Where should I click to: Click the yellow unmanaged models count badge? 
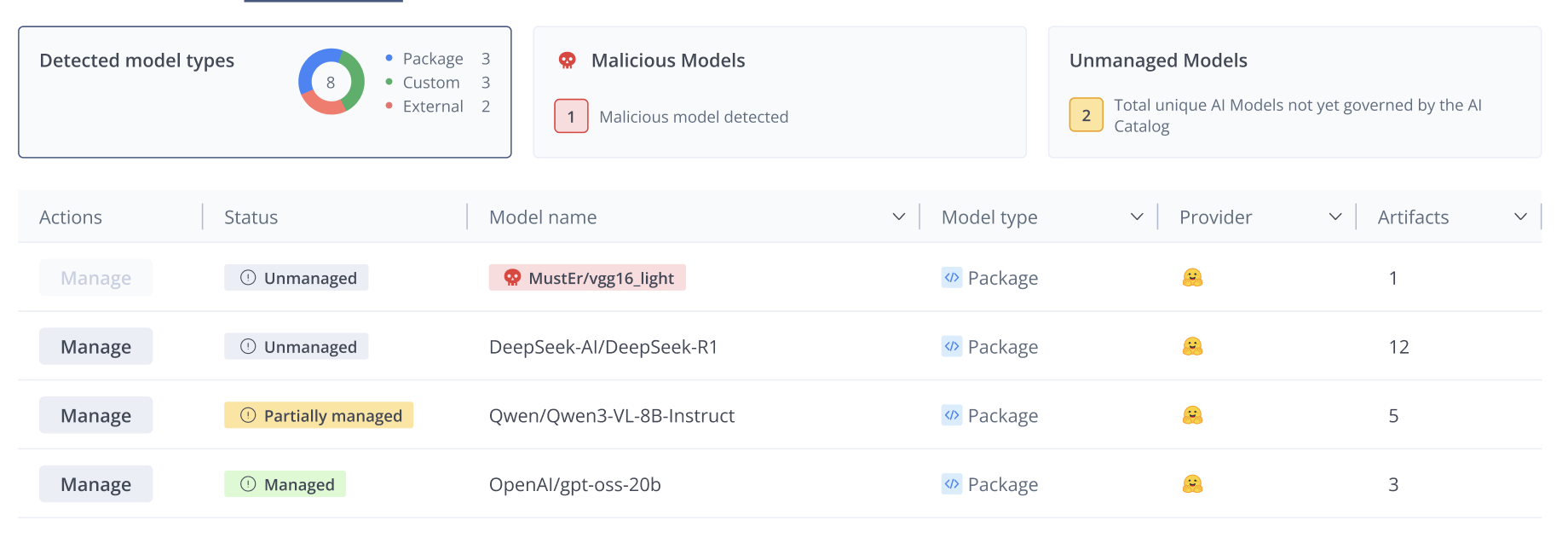point(1086,115)
